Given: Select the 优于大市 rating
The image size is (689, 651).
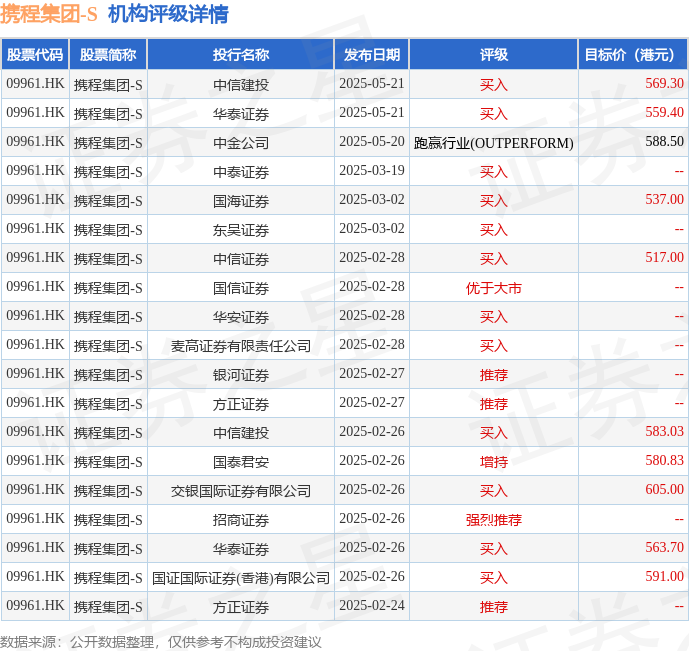Looking at the screenshot, I should 493,288.
